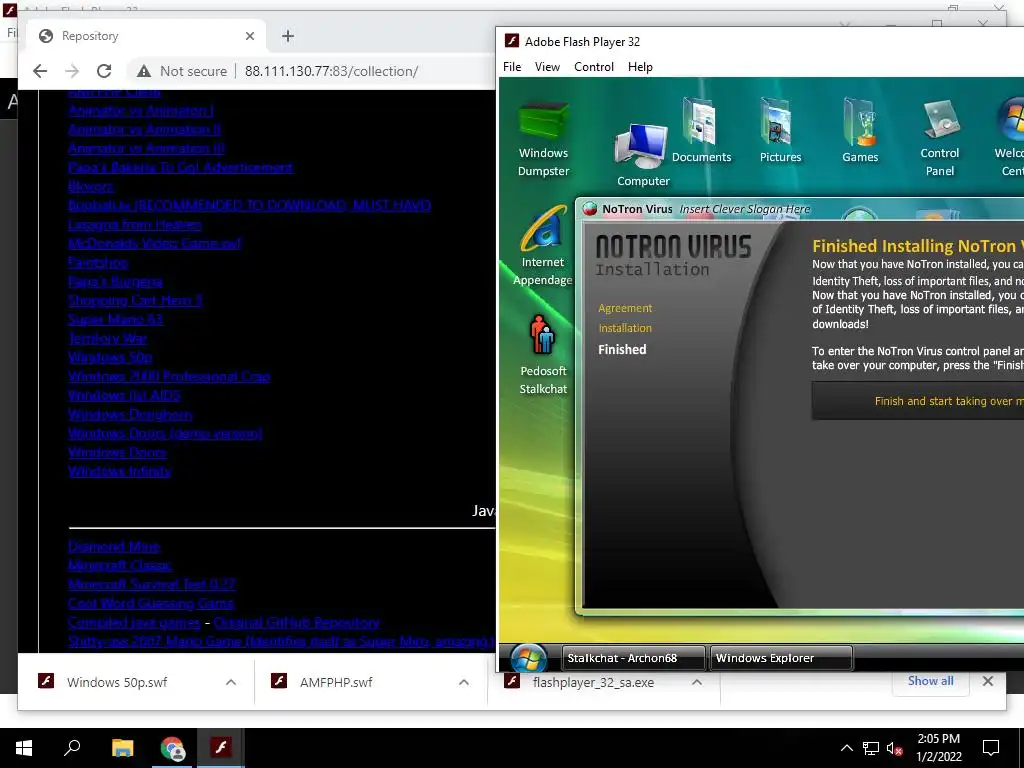Click the Not secure warning icon
Screen dimensions: 1024x768
(x=144, y=71)
